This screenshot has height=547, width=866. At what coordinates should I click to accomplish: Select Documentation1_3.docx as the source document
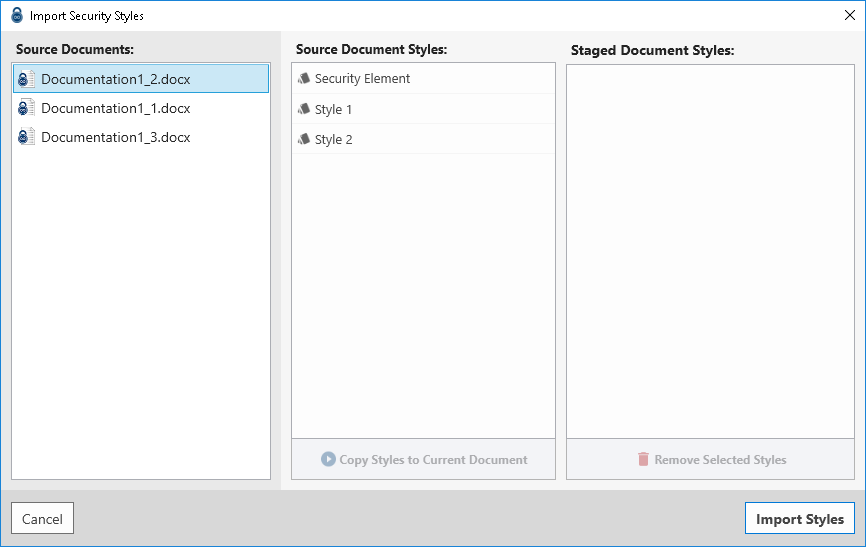click(x=115, y=137)
